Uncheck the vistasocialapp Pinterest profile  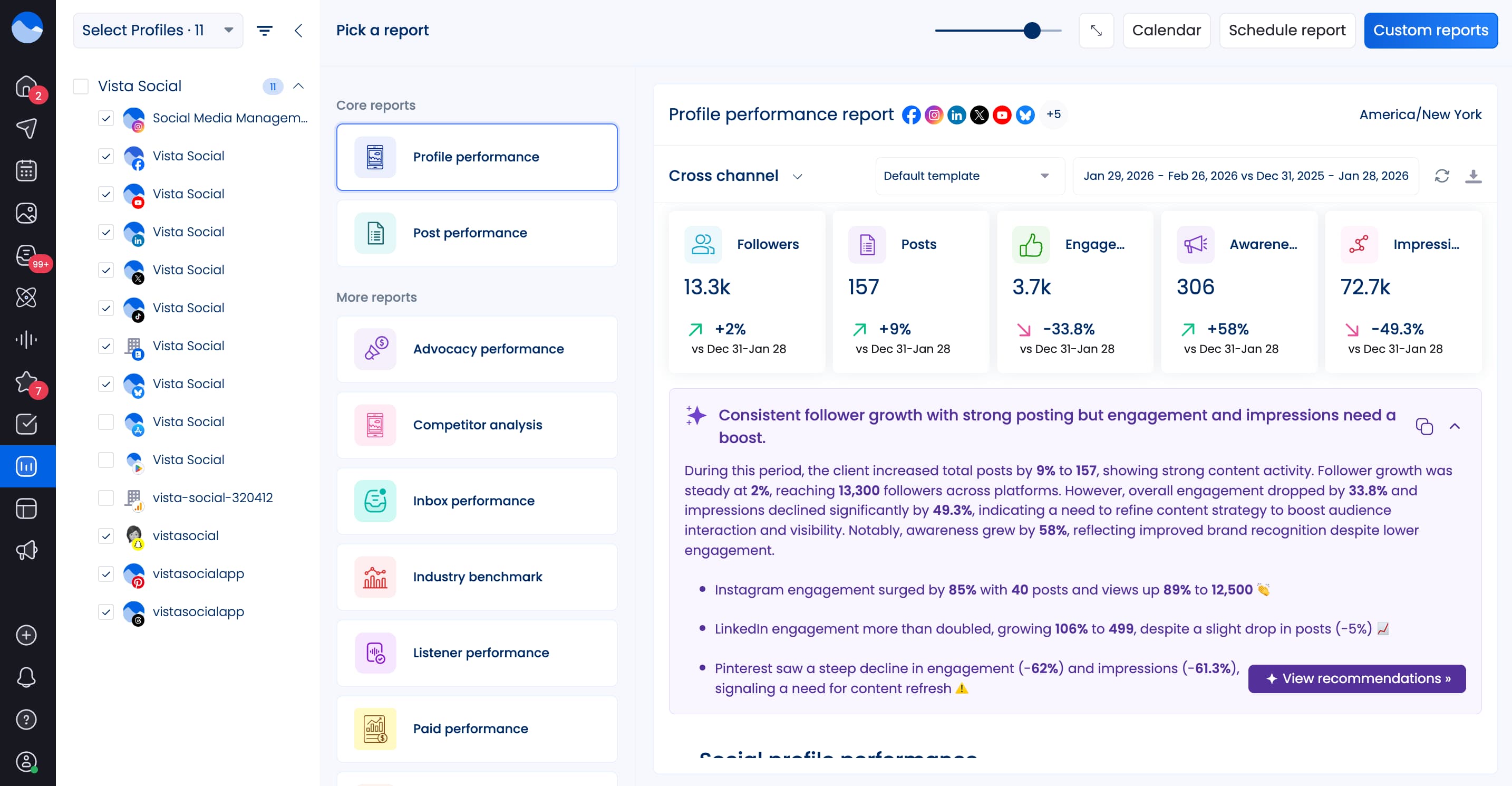[106, 573]
